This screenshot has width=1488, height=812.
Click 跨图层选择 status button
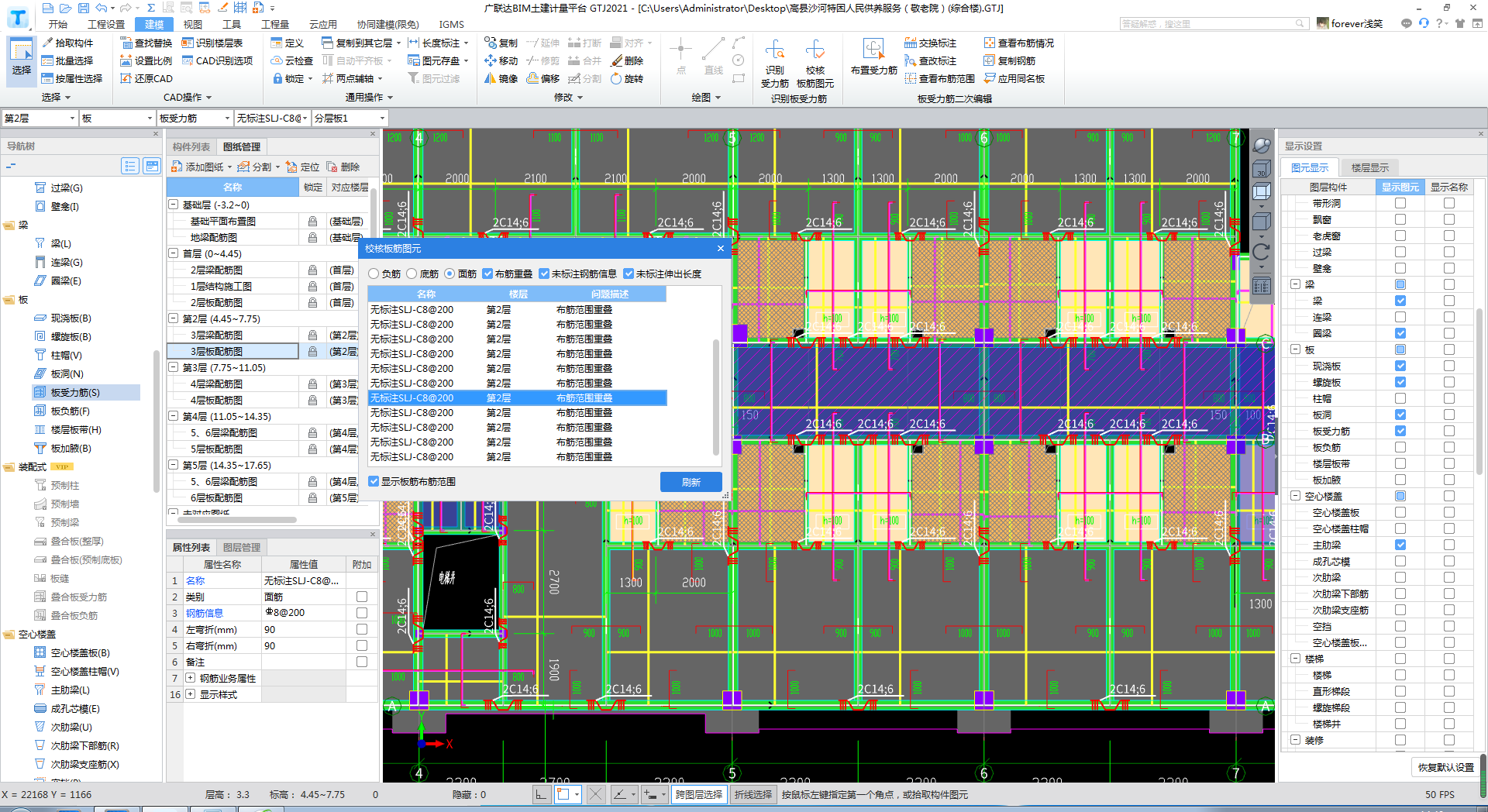pyautogui.click(x=698, y=794)
